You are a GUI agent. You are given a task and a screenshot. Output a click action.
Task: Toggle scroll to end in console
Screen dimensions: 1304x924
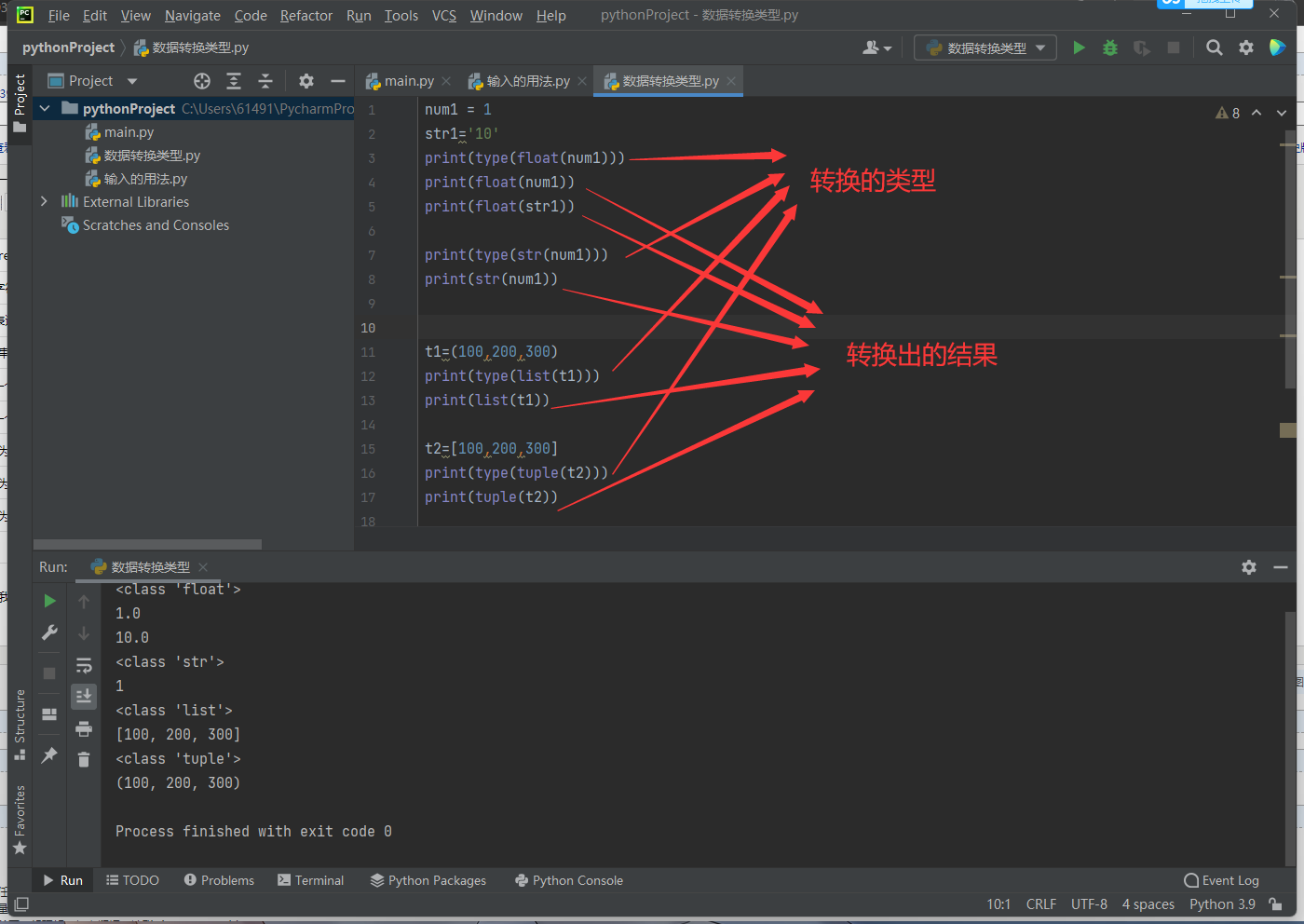(84, 696)
